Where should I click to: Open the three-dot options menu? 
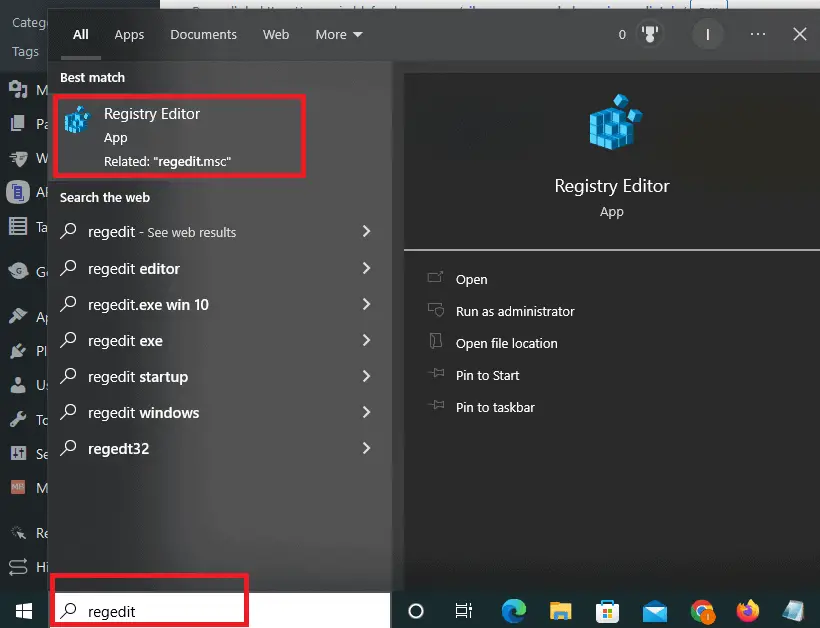coord(757,34)
